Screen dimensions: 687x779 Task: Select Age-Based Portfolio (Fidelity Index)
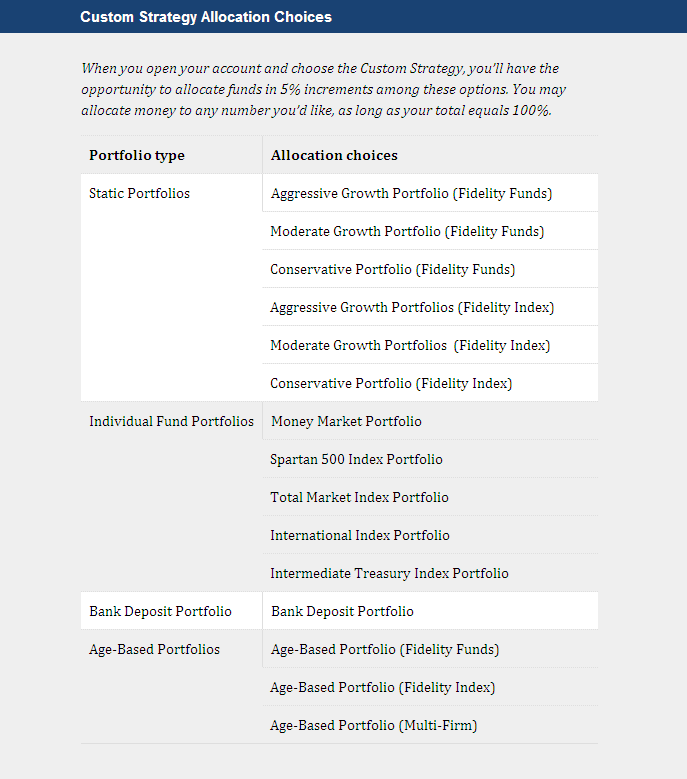(x=383, y=687)
